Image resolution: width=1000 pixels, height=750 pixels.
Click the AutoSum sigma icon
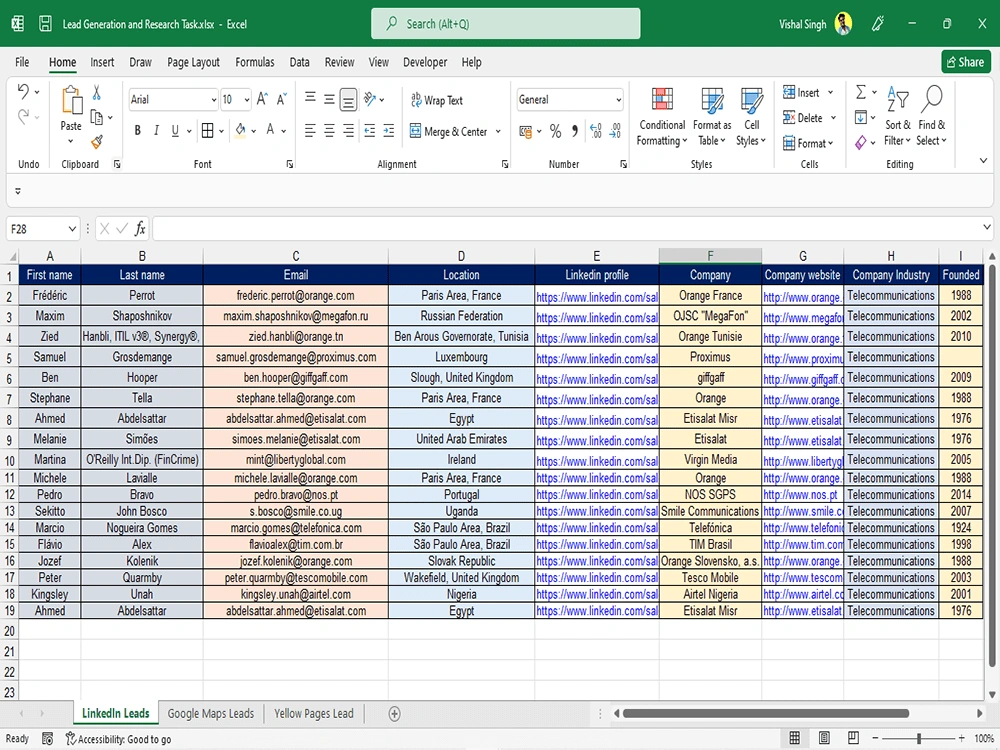tap(860, 92)
